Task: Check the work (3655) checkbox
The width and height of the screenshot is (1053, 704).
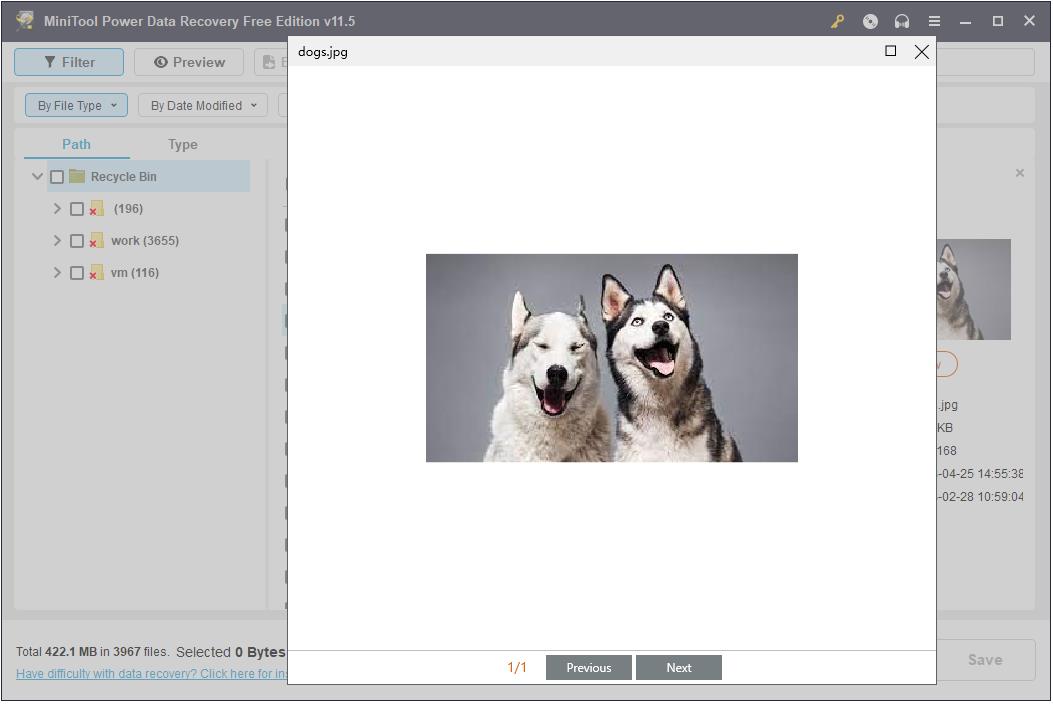Action: pyautogui.click(x=77, y=240)
